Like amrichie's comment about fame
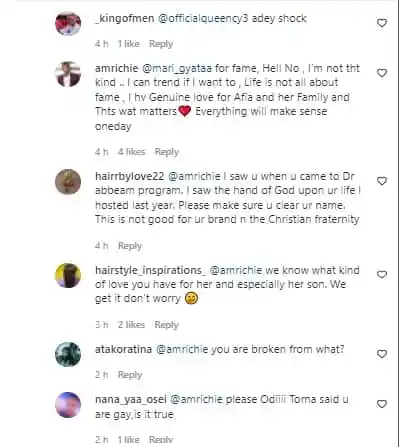The width and height of the screenshot is (399, 447). coord(382,73)
